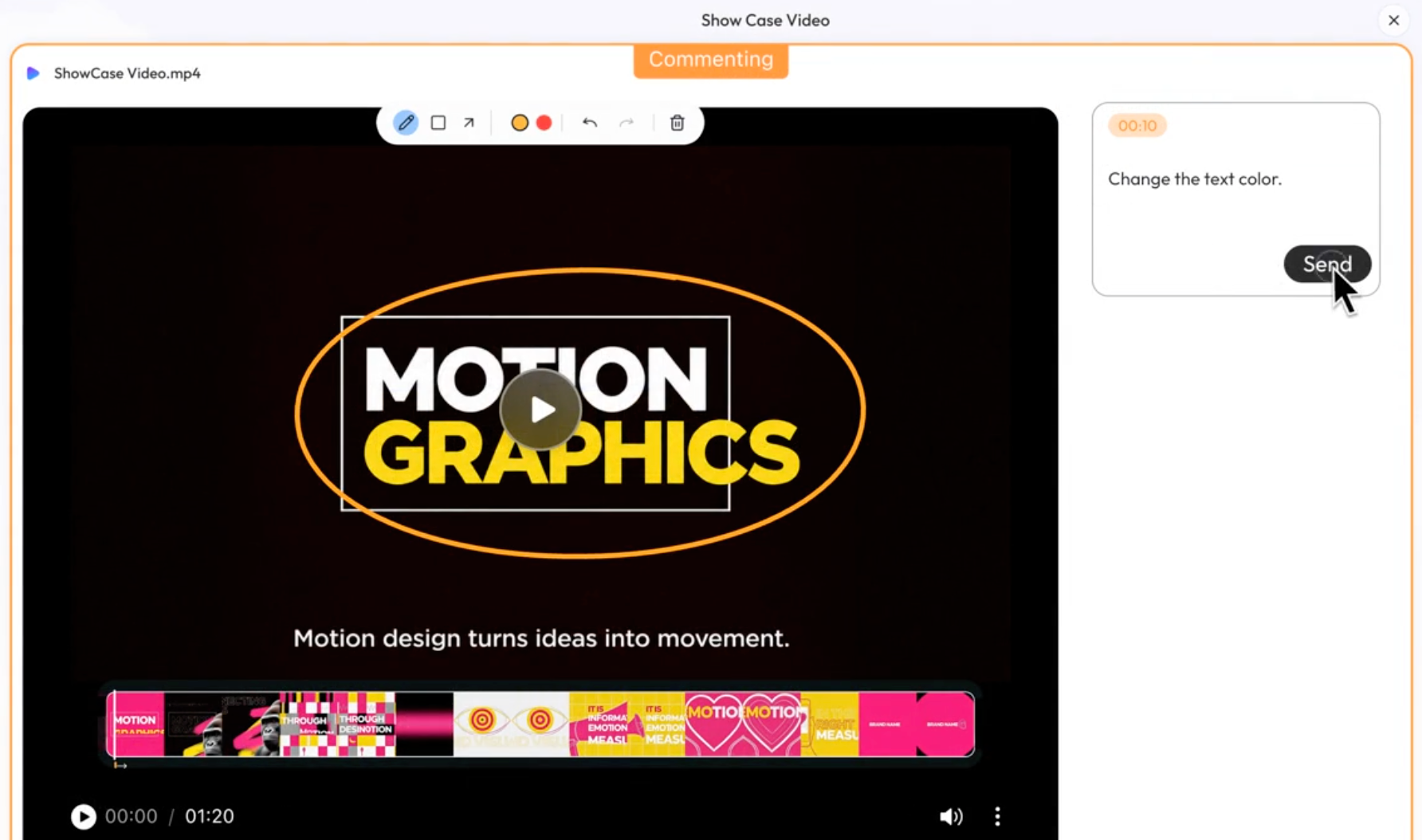Click the large center play button
Image resolution: width=1422 pixels, height=840 pixels.
[540, 410]
